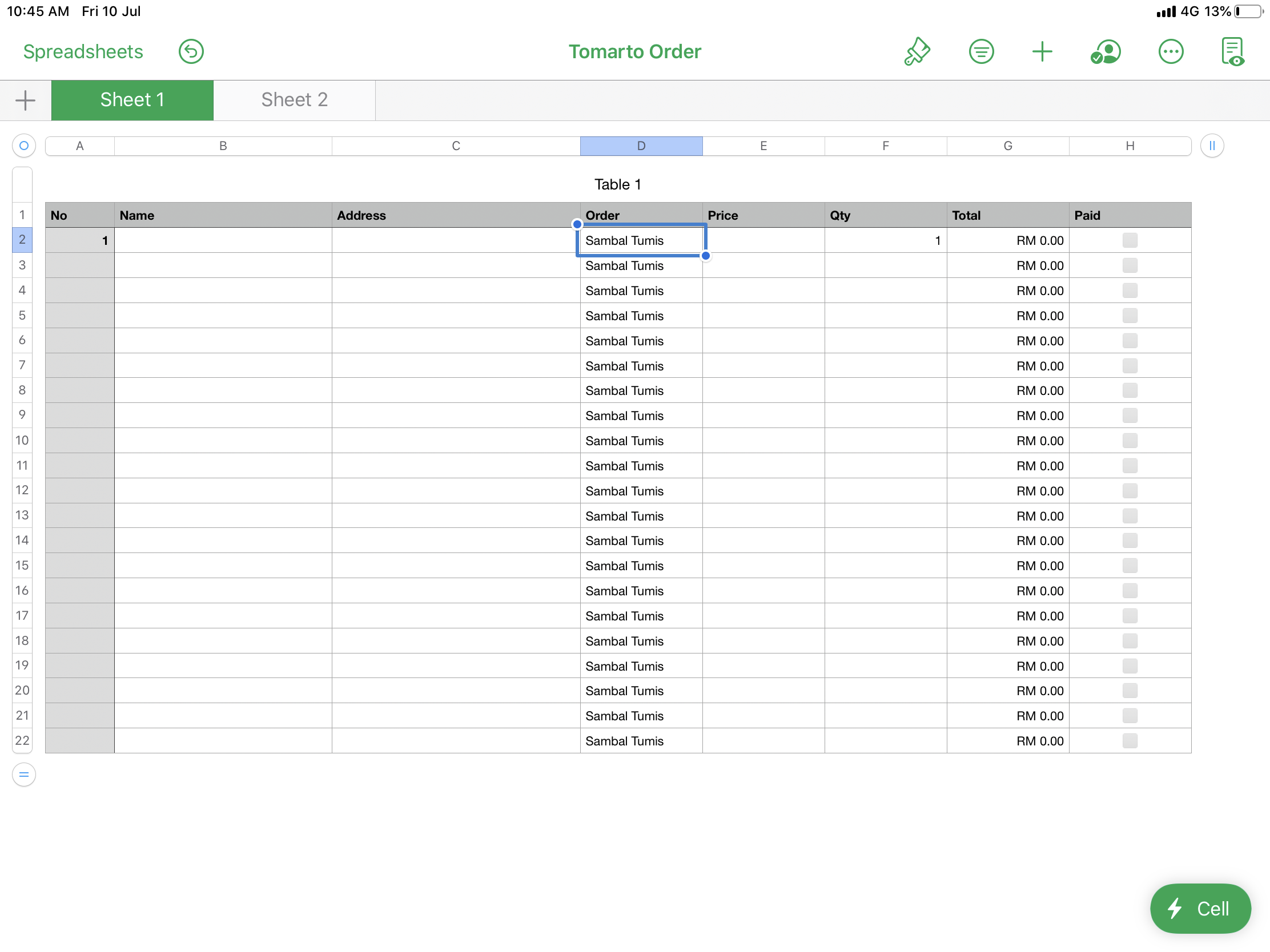The width and height of the screenshot is (1270, 952).
Task: Select the Sheet 1 tab
Action: 132,100
